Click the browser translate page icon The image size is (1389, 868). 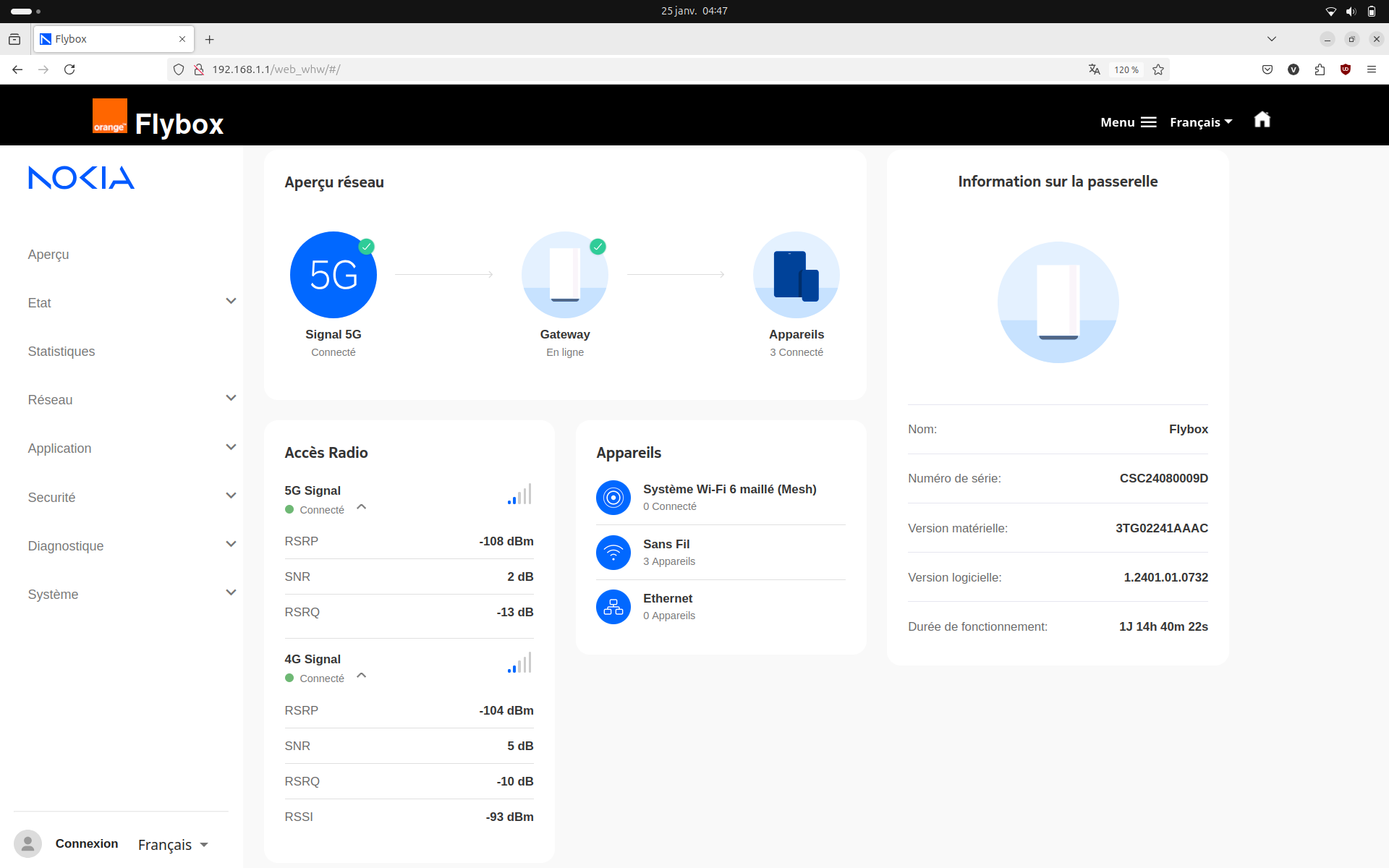[1094, 69]
